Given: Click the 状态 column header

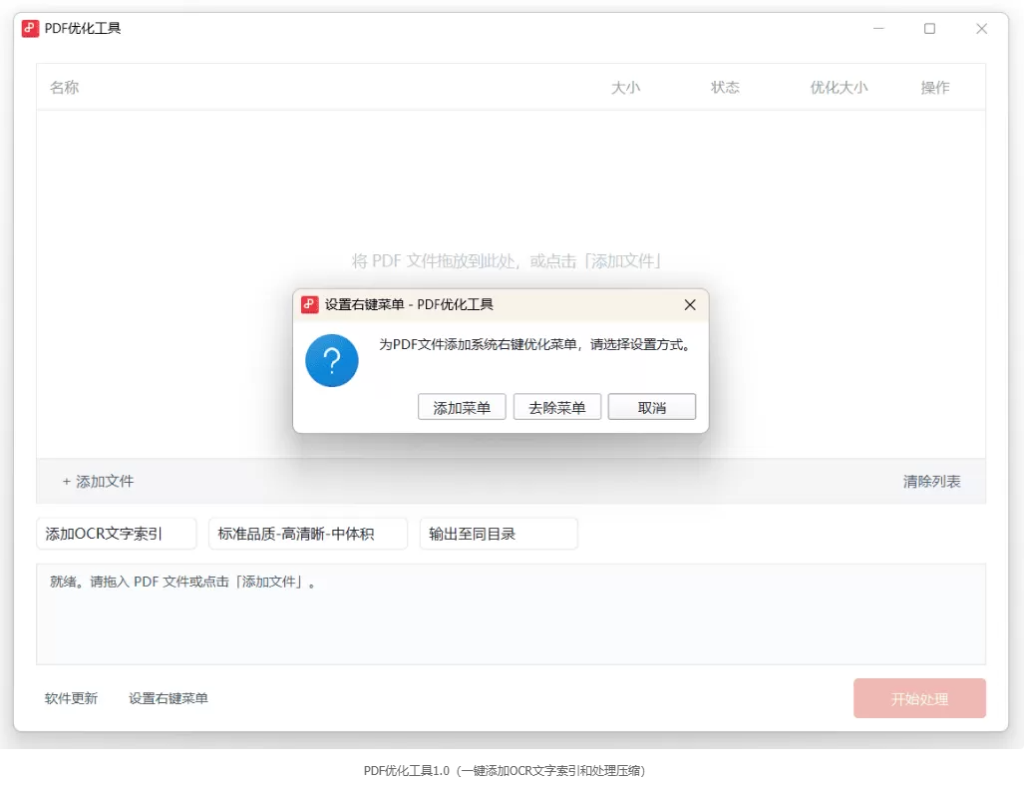Looking at the screenshot, I should pyautogui.click(x=725, y=88).
